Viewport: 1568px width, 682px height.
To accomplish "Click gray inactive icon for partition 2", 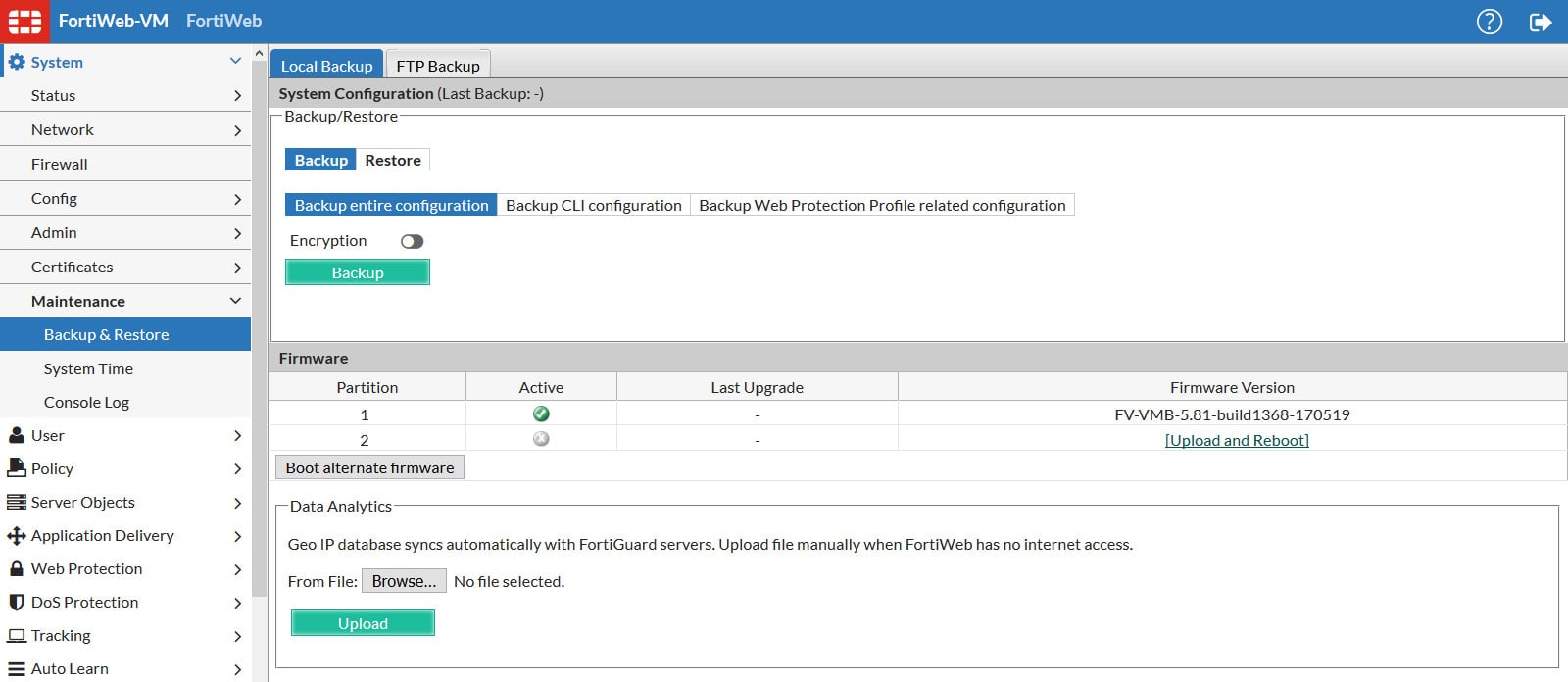I will [x=541, y=439].
